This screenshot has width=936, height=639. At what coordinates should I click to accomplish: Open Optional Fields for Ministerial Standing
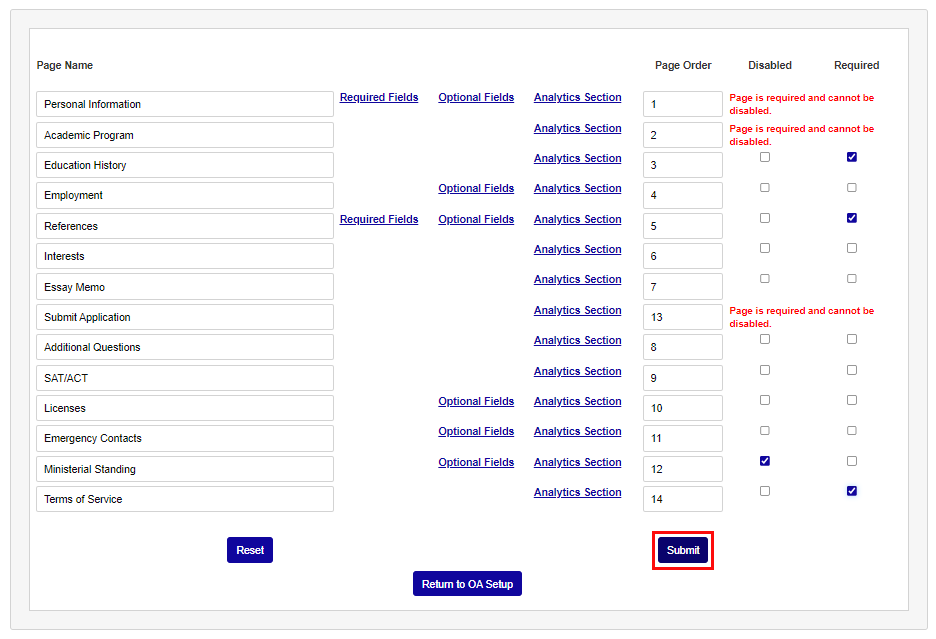[475, 462]
